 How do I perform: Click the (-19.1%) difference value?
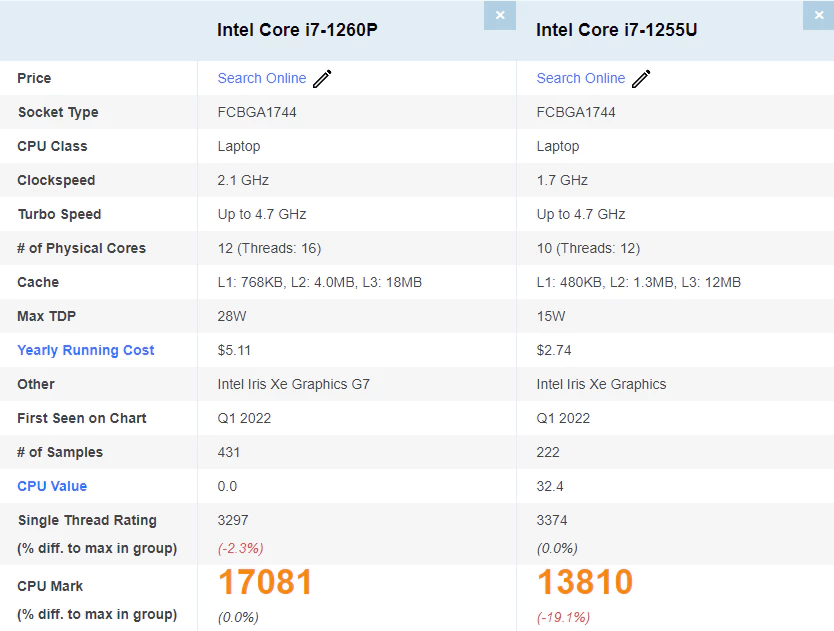563,618
